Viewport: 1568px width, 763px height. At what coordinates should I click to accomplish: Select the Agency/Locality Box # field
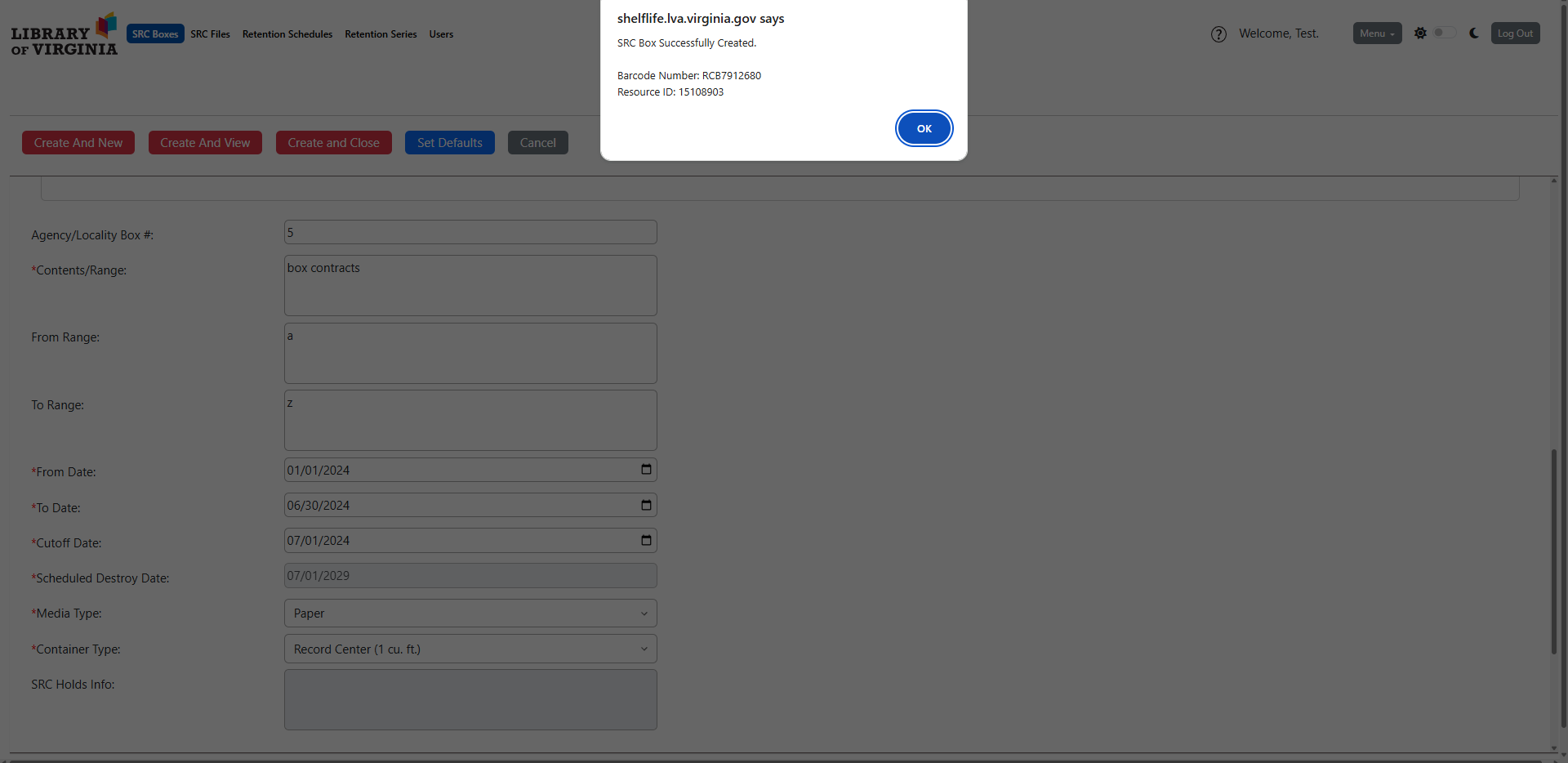coord(470,233)
